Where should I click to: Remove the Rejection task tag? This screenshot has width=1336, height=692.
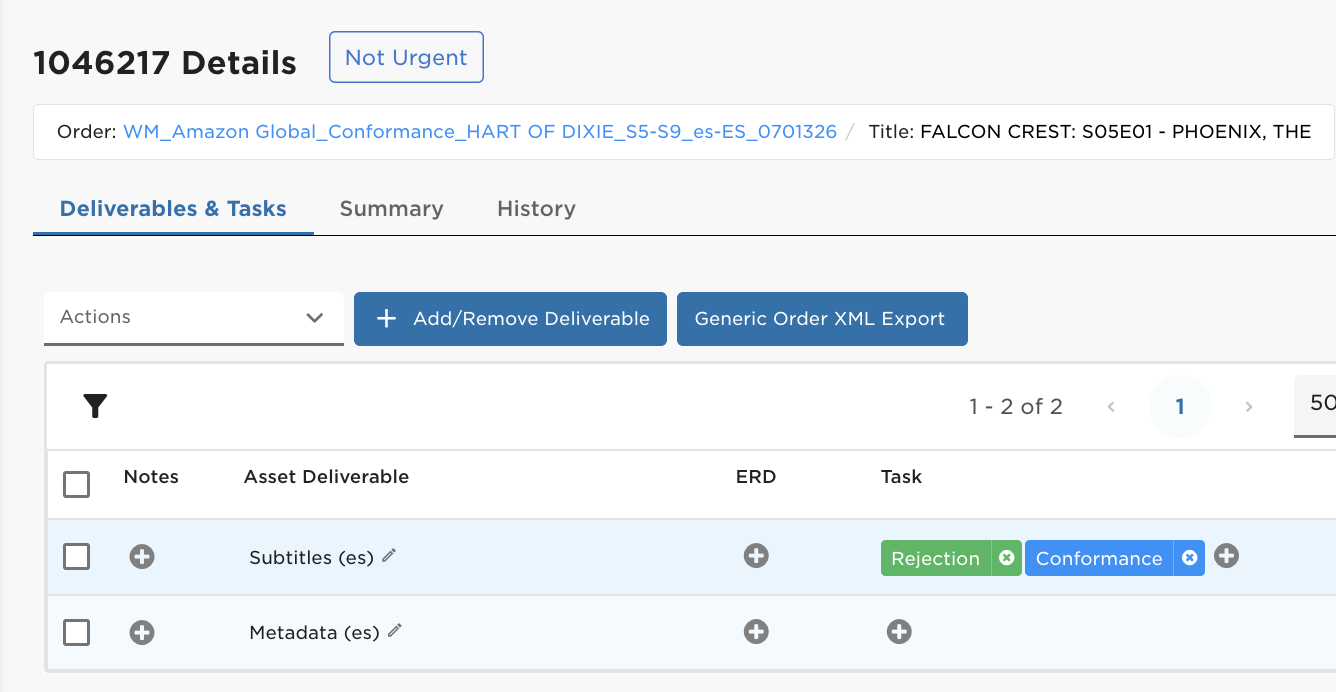coord(1007,558)
